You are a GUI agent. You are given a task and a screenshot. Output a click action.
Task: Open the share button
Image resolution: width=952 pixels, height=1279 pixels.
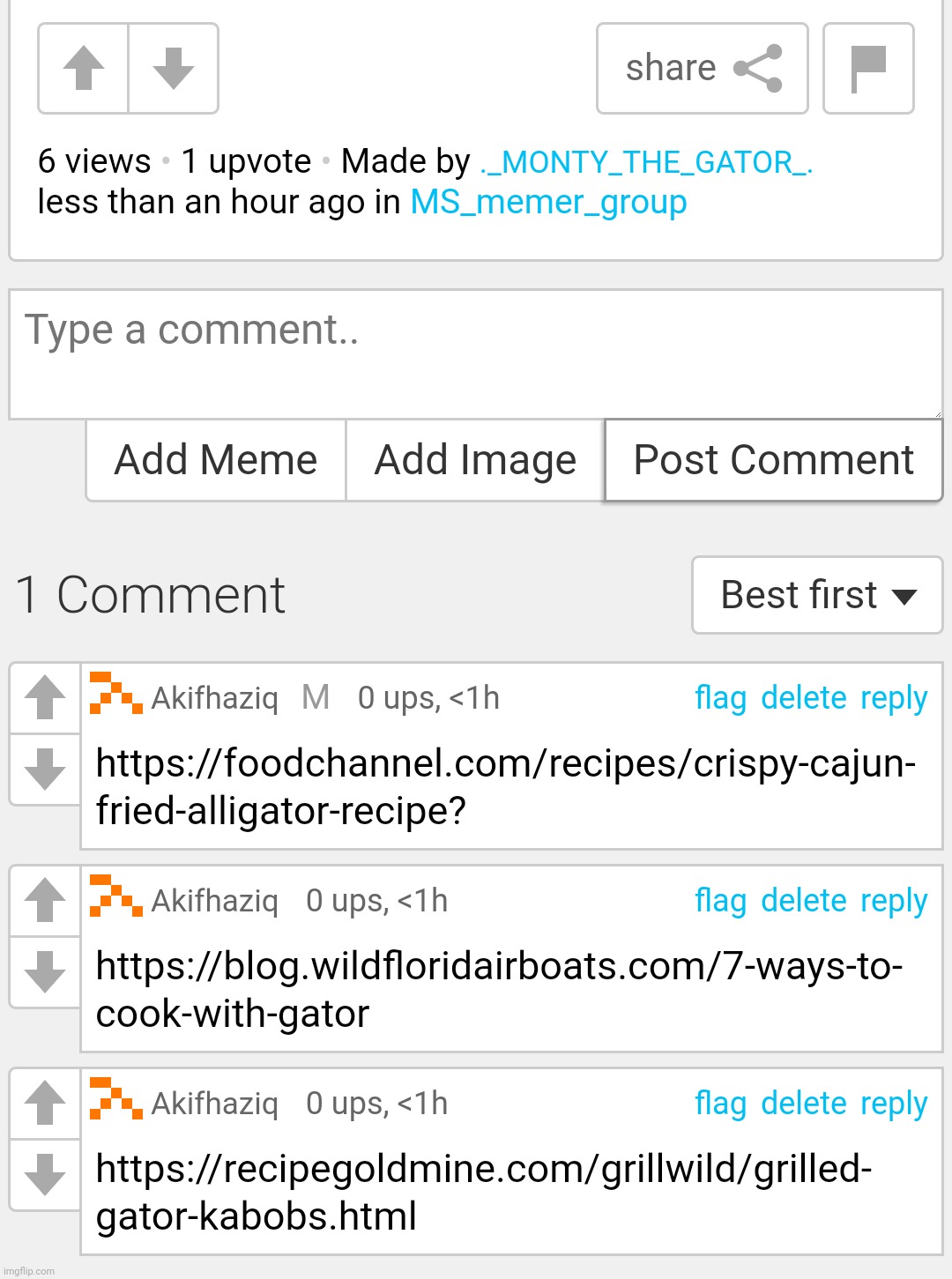tap(703, 69)
